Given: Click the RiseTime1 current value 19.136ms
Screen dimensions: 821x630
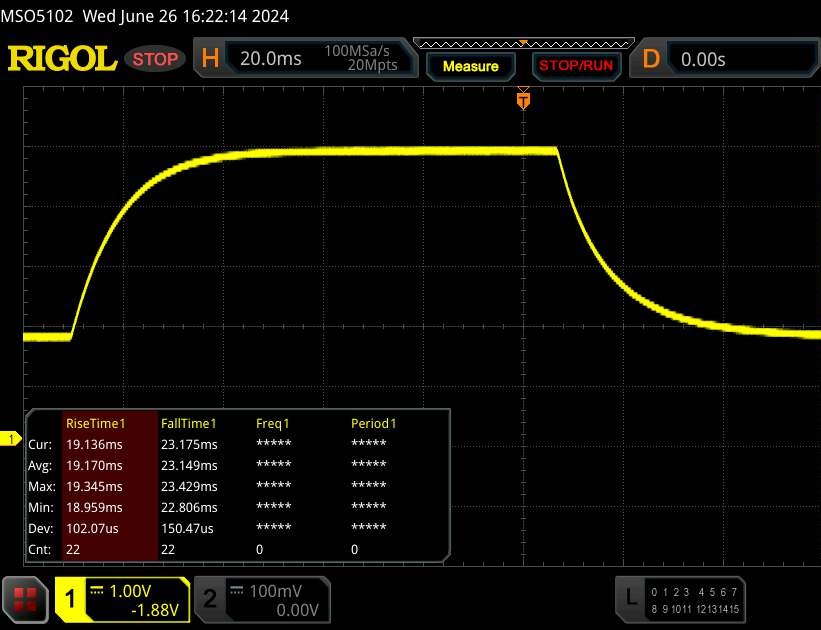Looking at the screenshot, I should point(94,444).
